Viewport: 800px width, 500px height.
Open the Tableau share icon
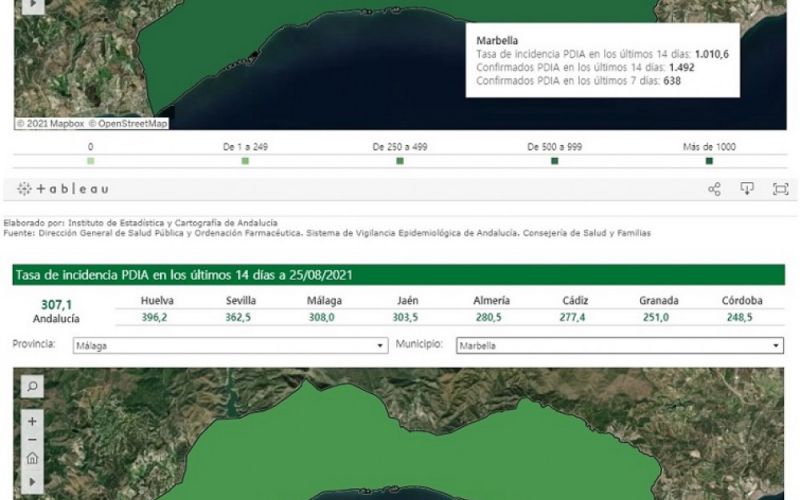(x=714, y=189)
